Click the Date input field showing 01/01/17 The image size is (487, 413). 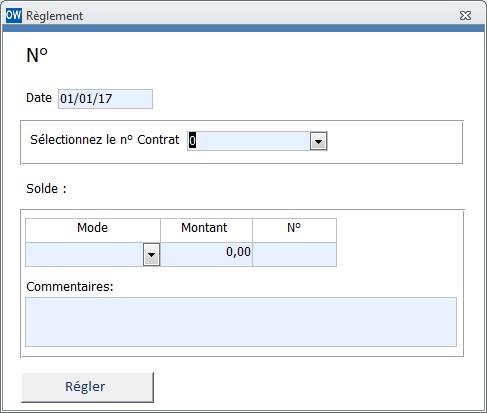coord(105,99)
